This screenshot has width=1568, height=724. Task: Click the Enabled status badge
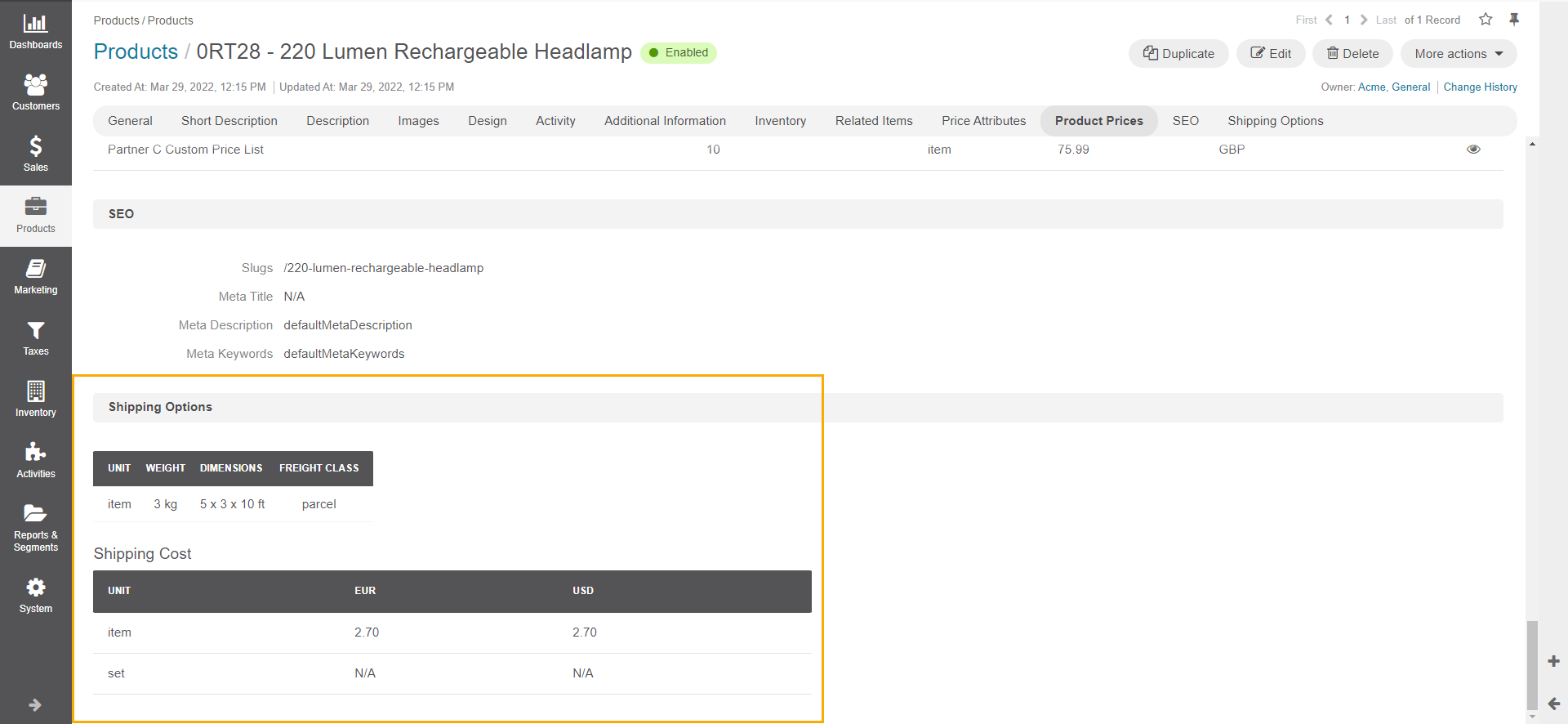[x=679, y=53]
